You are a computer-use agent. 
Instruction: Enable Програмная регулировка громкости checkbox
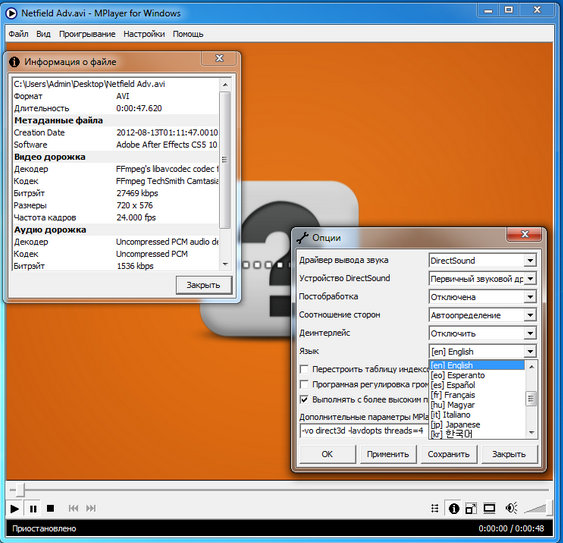(304, 384)
